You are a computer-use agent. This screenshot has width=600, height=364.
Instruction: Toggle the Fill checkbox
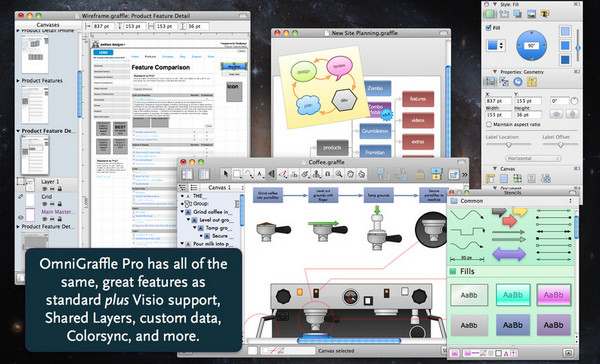(488, 28)
